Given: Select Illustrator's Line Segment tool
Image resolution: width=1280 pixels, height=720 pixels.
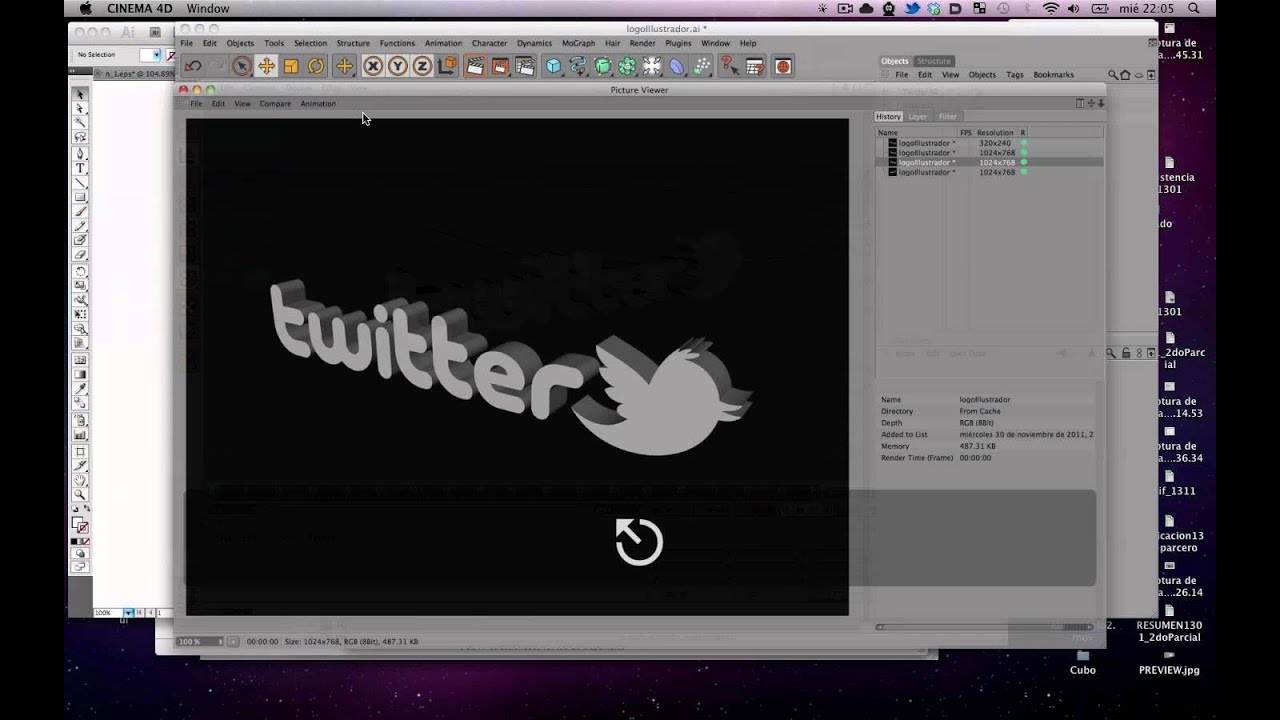Looking at the screenshot, I should 81,183.
